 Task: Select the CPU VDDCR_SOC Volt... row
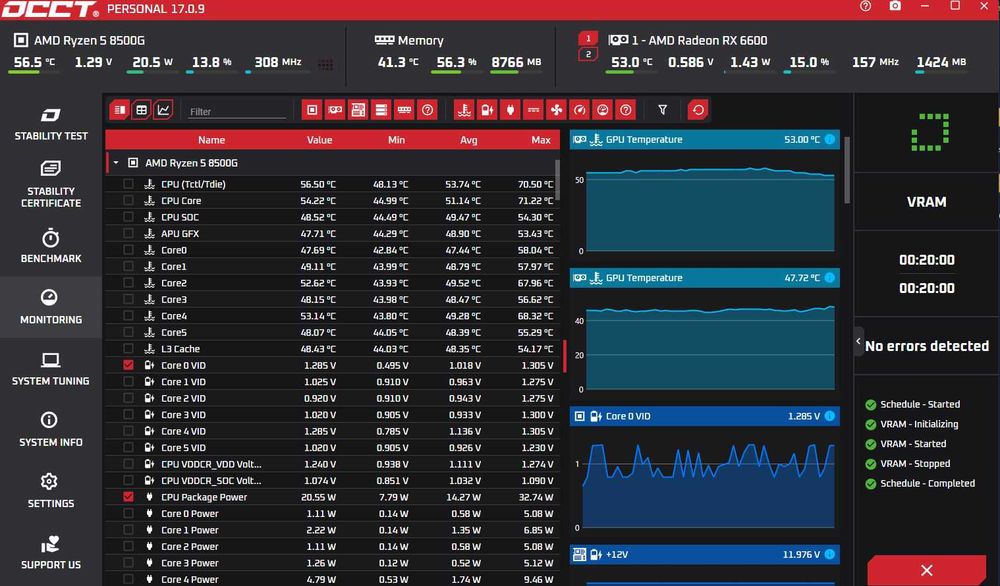pyautogui.click(x=333, y=480)
